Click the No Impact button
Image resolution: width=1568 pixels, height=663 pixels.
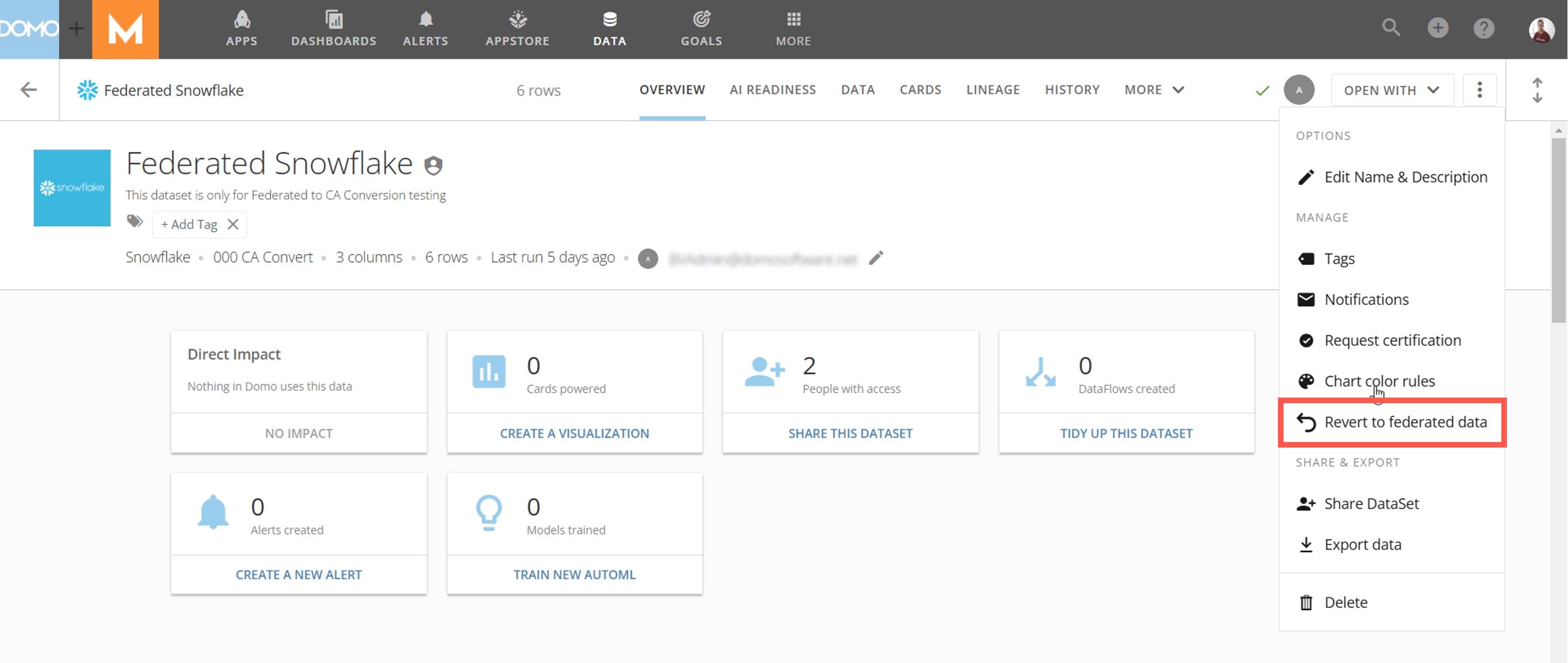click(x=298, y=433)
